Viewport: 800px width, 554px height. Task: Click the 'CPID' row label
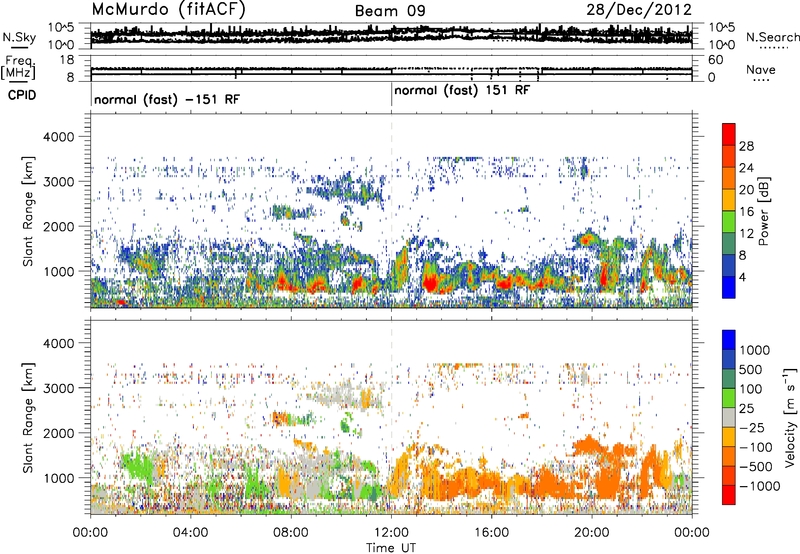click(x=22, y=95)
